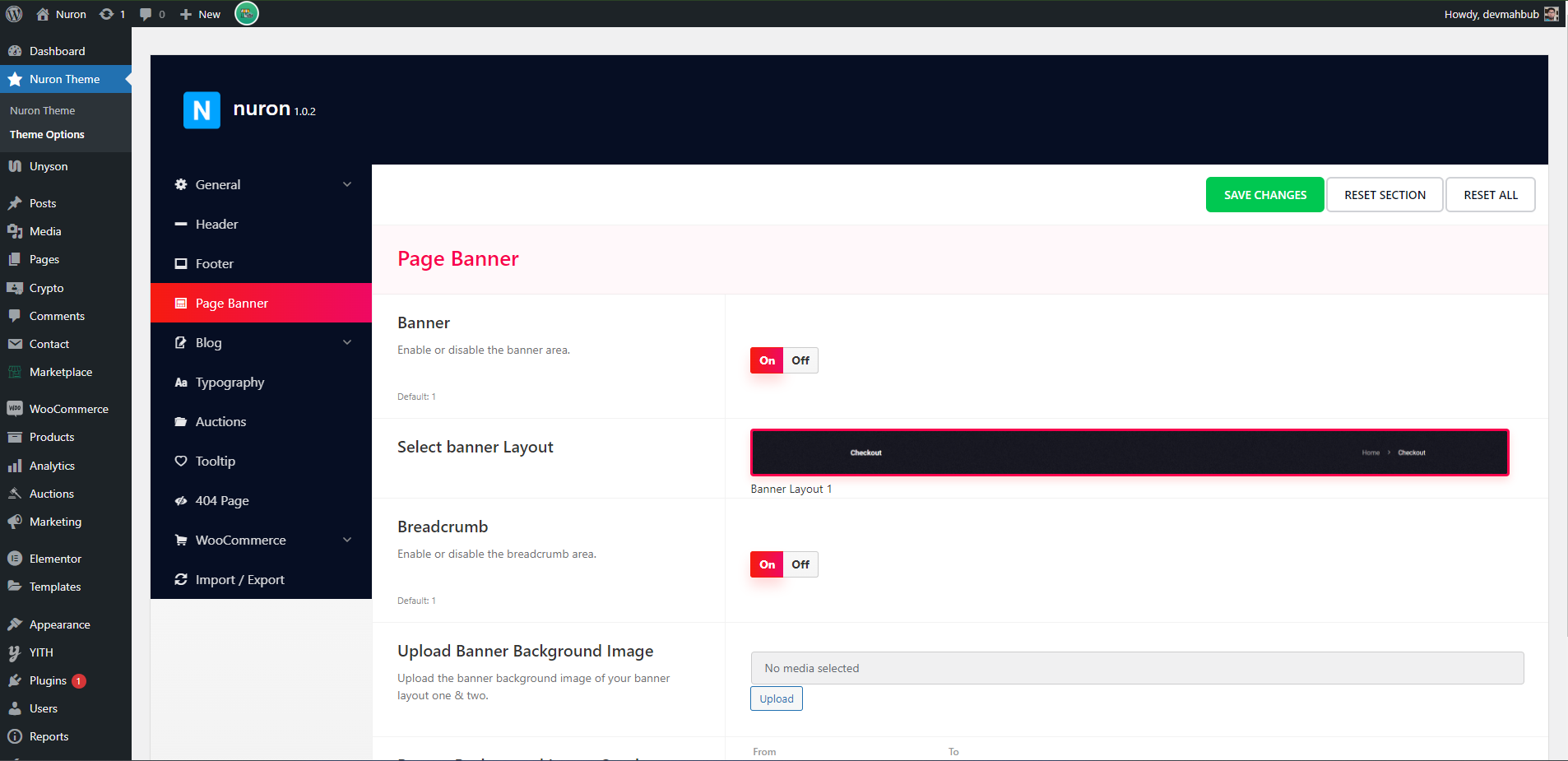
Task: Select the Banner Layout 1 thumbnail
Action: tap(1130, 452)
